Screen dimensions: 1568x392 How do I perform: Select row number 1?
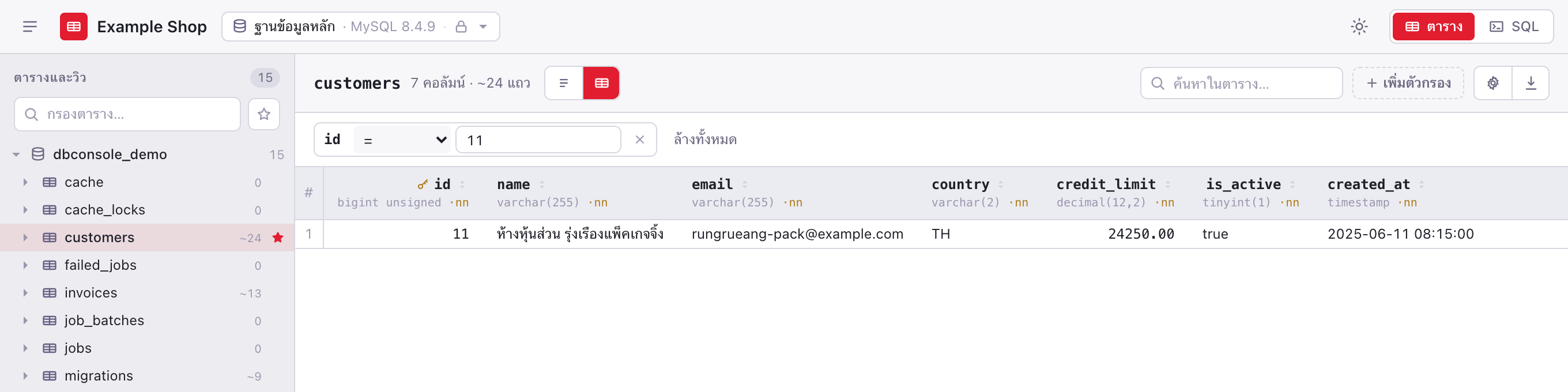coord(309,235)
